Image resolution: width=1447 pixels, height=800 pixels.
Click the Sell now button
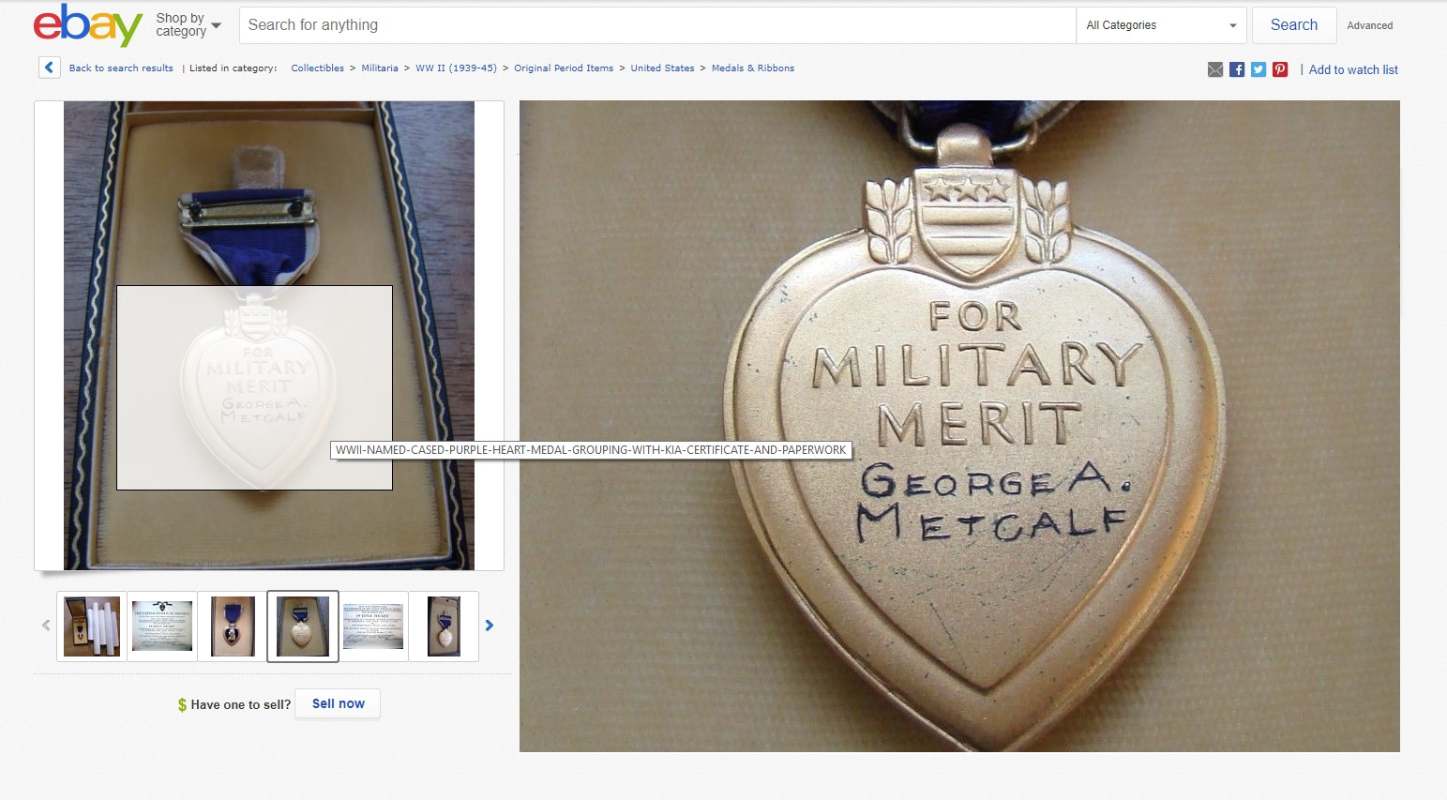point(338,704)
